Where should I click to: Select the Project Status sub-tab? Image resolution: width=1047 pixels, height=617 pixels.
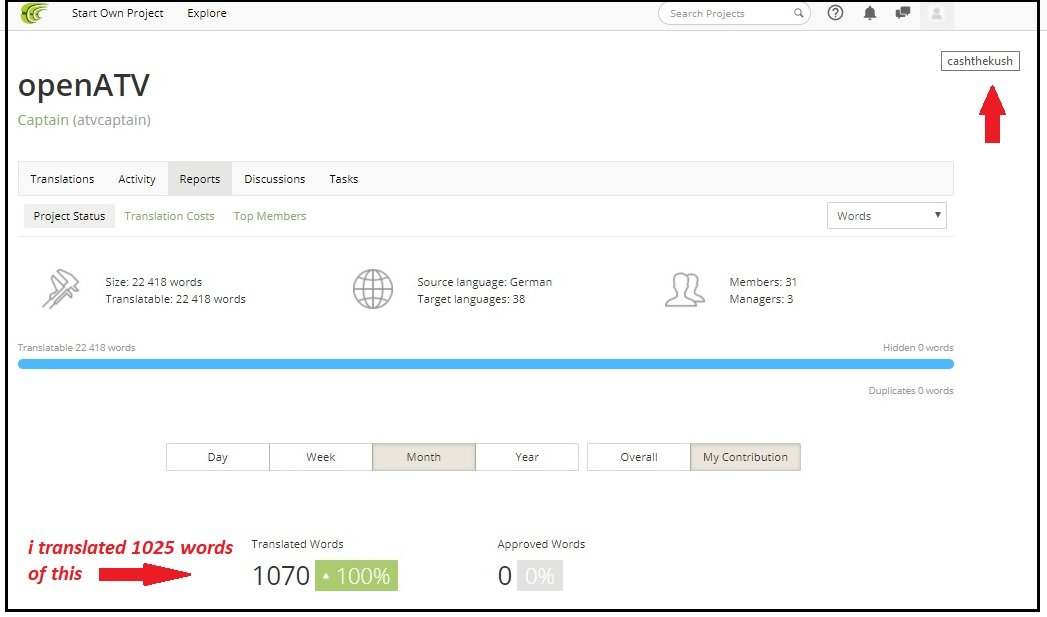69,216
